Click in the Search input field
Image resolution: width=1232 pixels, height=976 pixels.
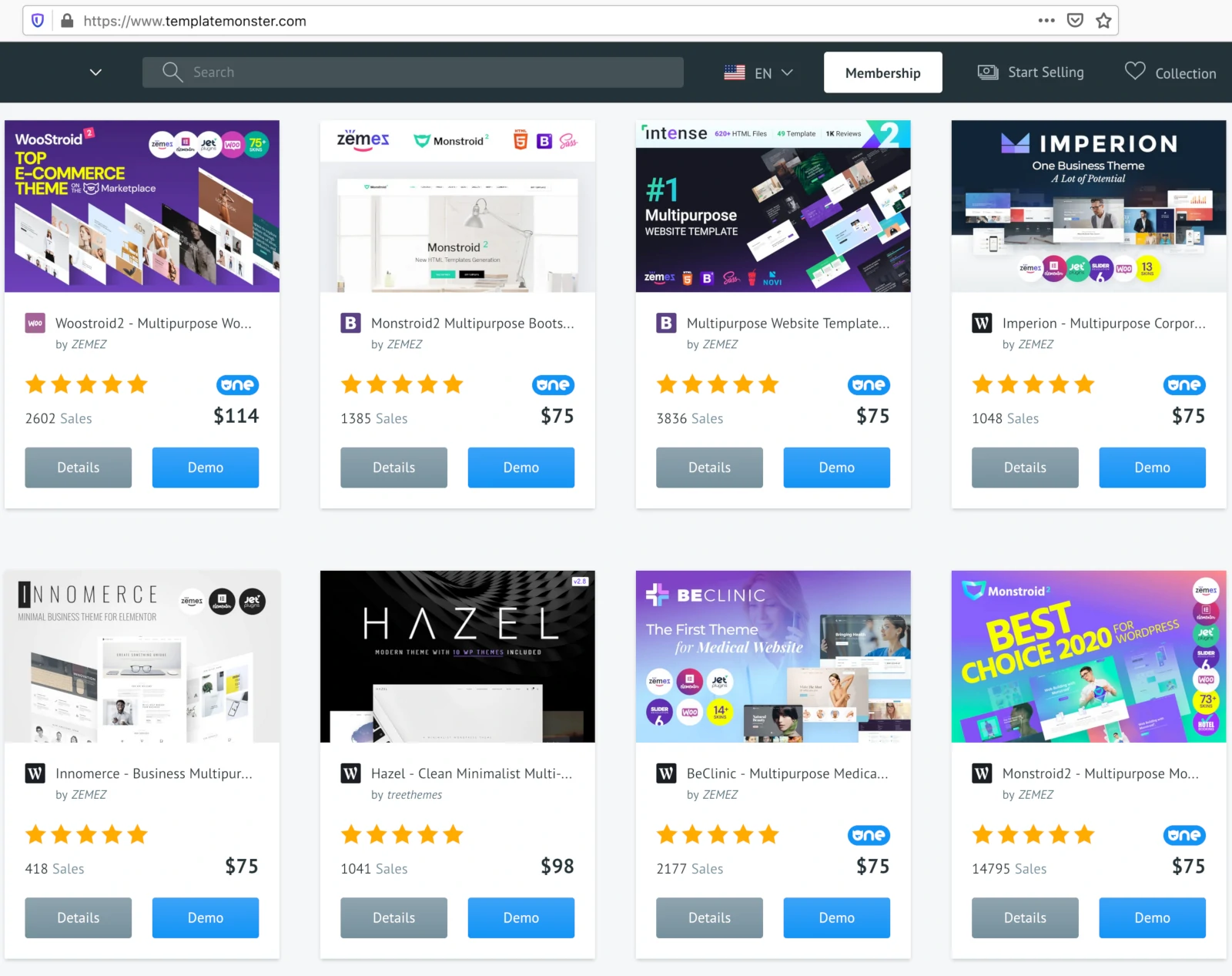tap(431, 72)
